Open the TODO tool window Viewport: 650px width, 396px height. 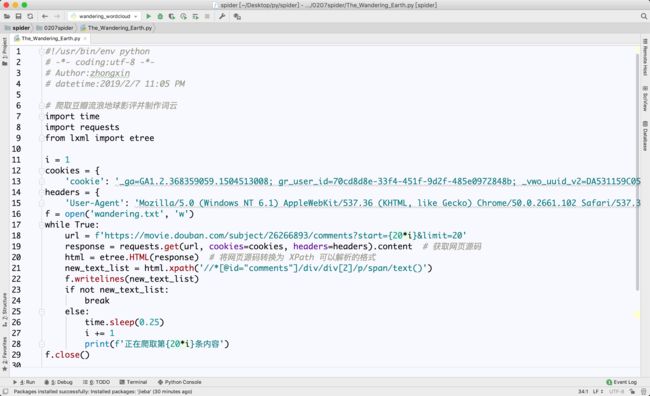96,382
